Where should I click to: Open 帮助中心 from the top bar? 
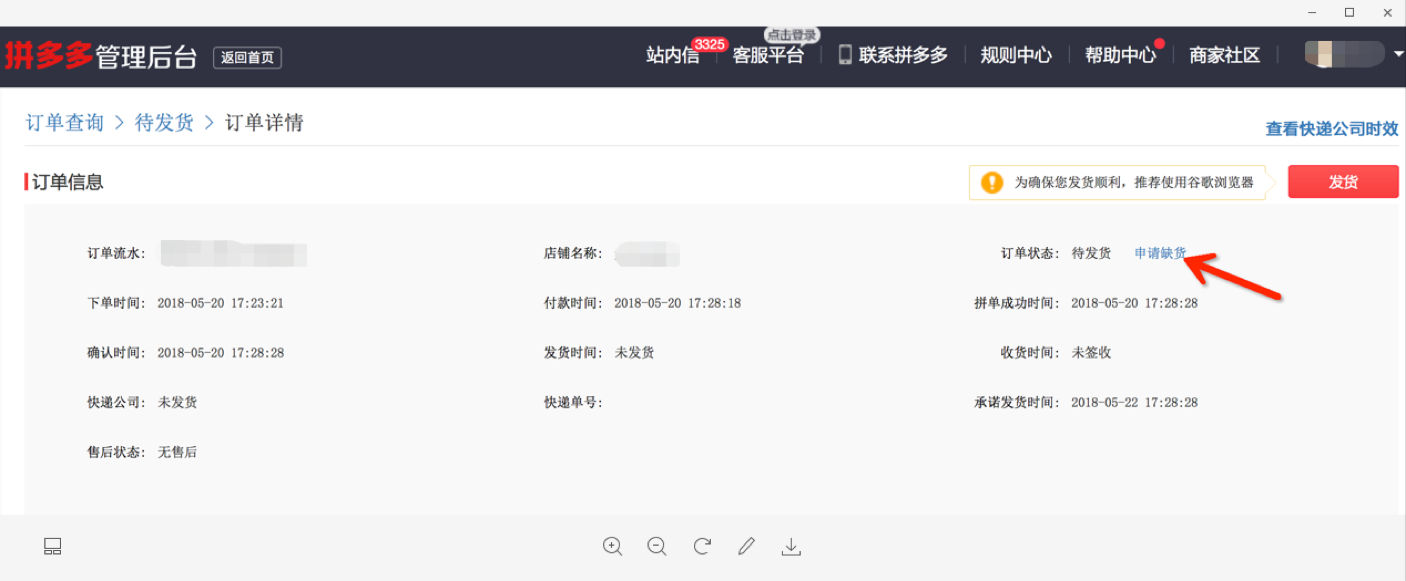pos(1120,56)
